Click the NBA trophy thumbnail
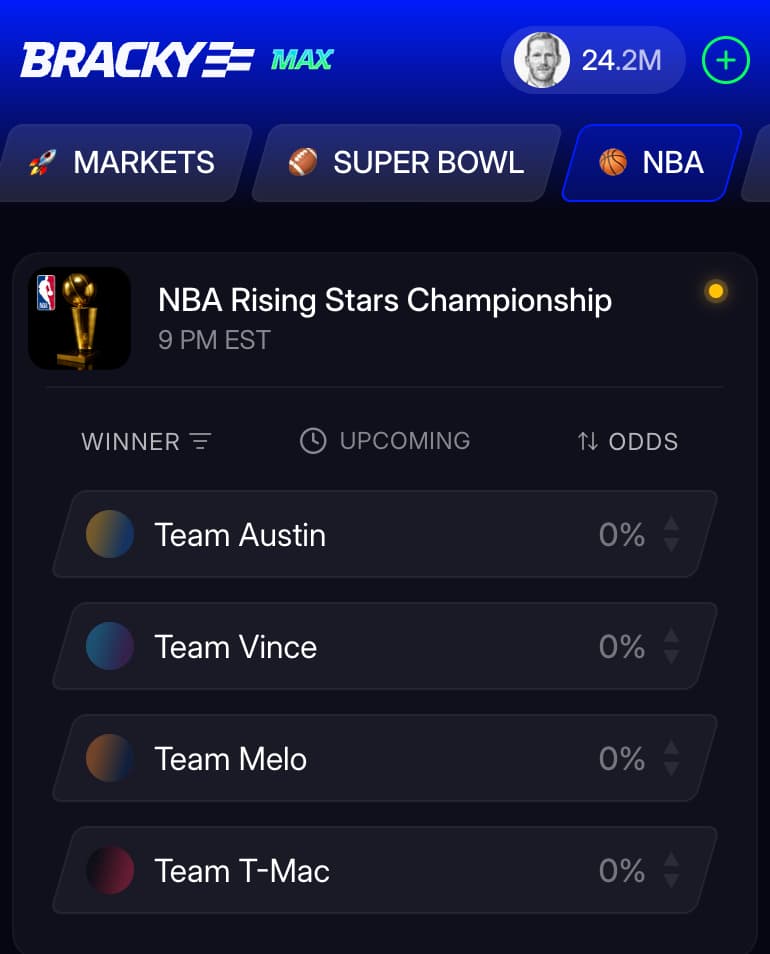The height and width of the screenshot is (954, 770). tap(80, 318)
